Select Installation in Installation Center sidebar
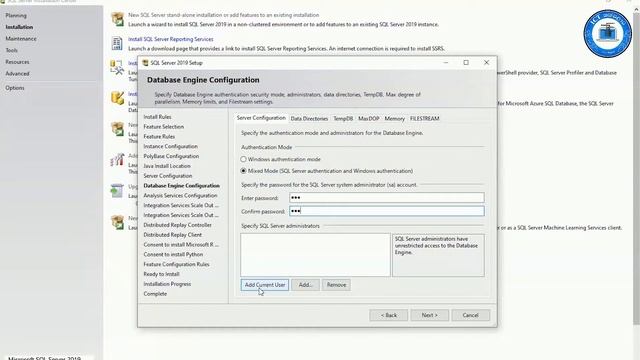The height and width of the screenshot is (360, 640). coord(19,27)
